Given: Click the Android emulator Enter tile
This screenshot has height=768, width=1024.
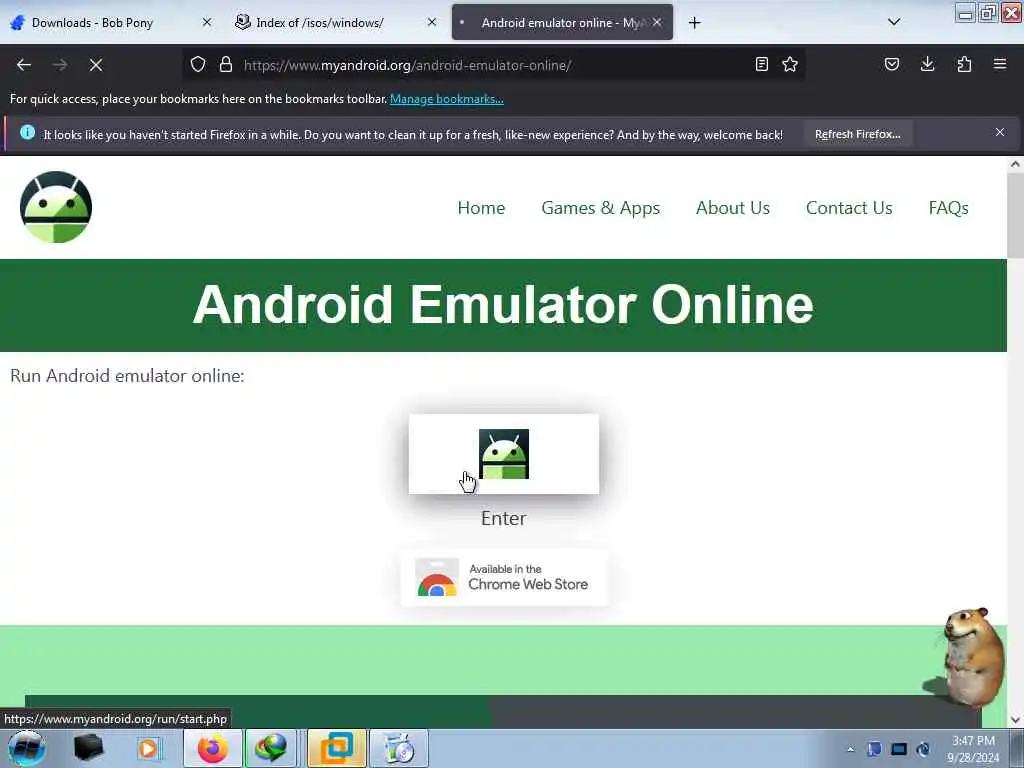Looking at the screenshot, I should click(504, 454).
